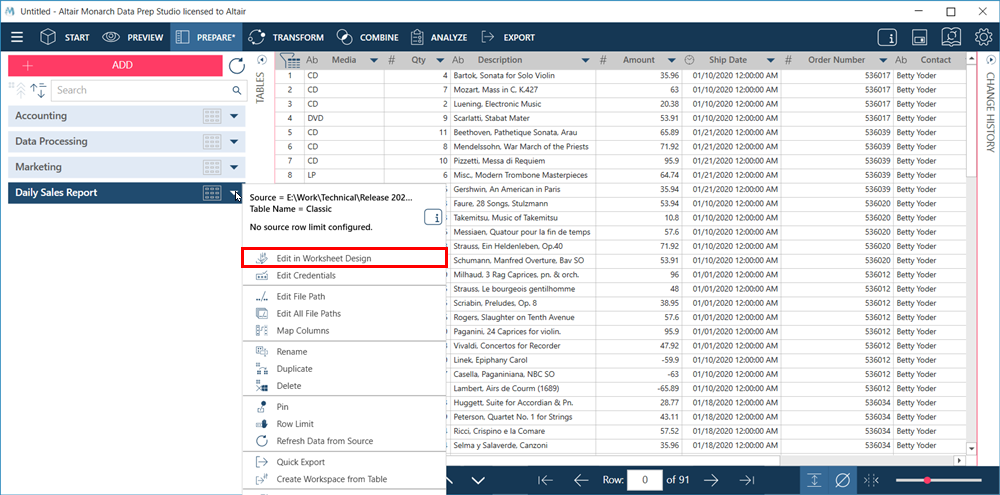Image resolution: width=1000 pixels, height=495 pixels.
Task: Go to next row arrow
Action: pos(711,480)
